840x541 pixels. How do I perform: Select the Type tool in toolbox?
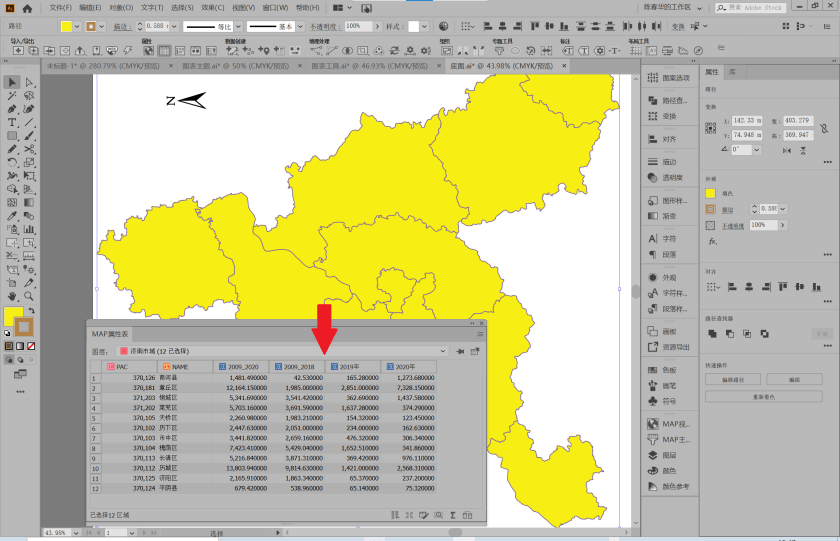click(x=11, y=122)
